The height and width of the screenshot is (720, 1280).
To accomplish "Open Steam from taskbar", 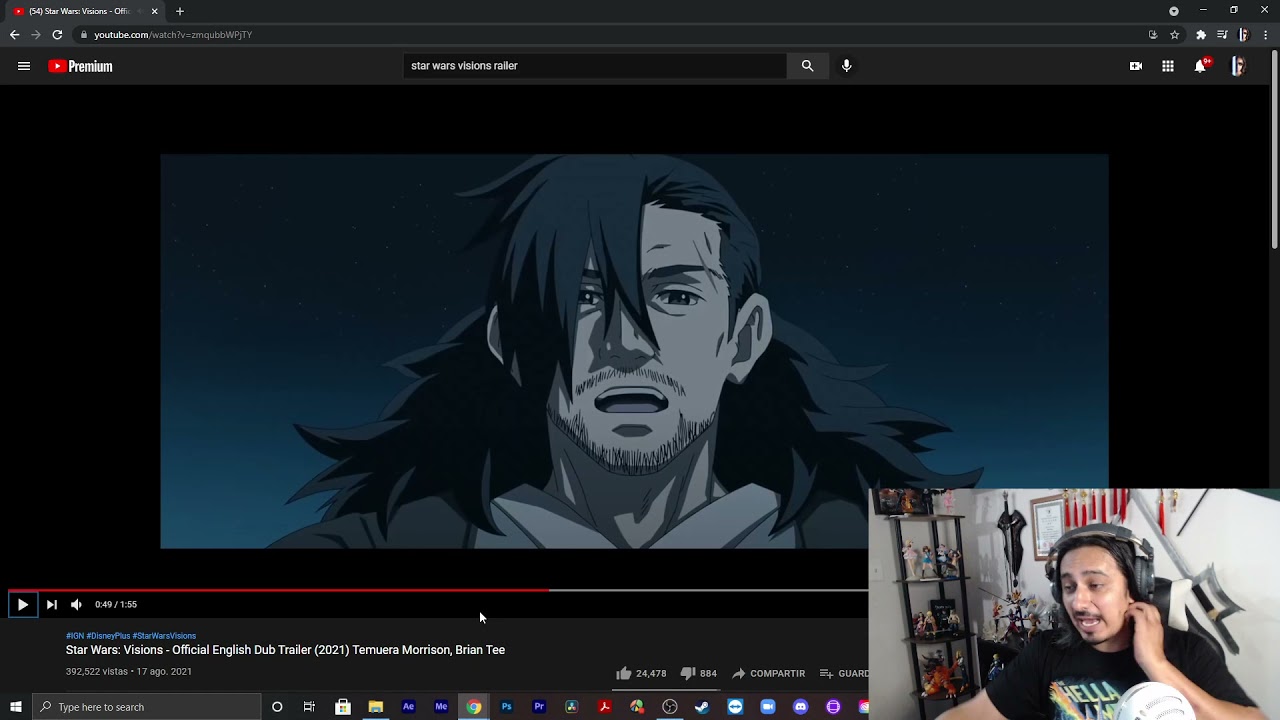I will 702,707.
